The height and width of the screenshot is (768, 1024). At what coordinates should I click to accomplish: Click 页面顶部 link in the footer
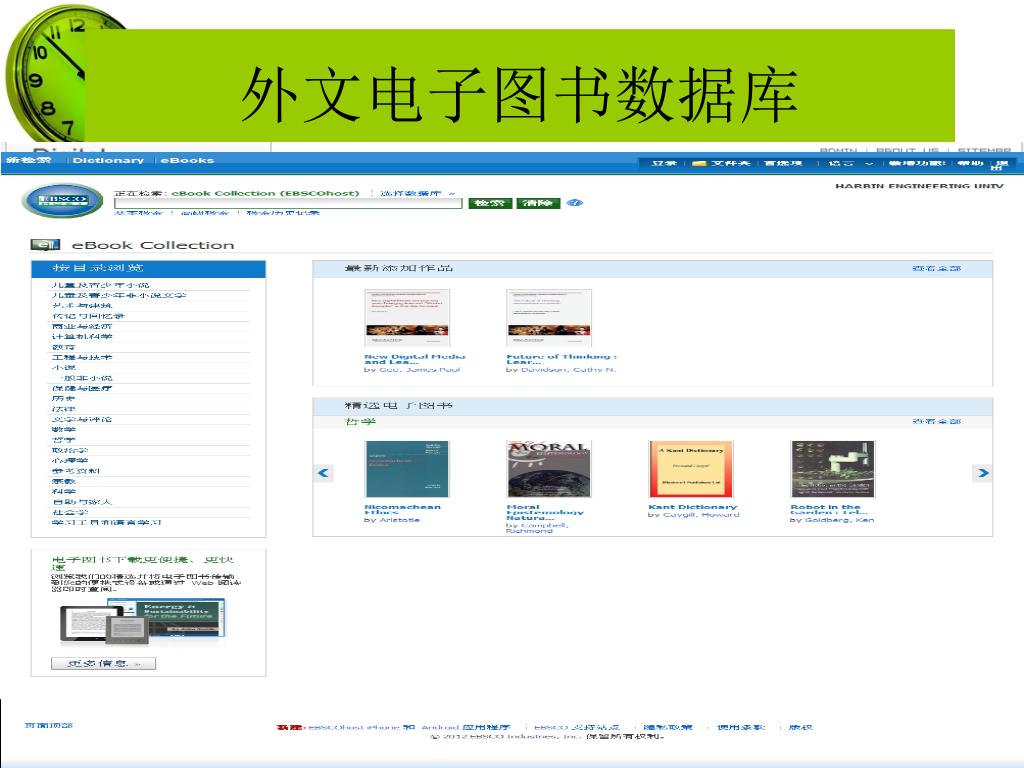[49, 726]
